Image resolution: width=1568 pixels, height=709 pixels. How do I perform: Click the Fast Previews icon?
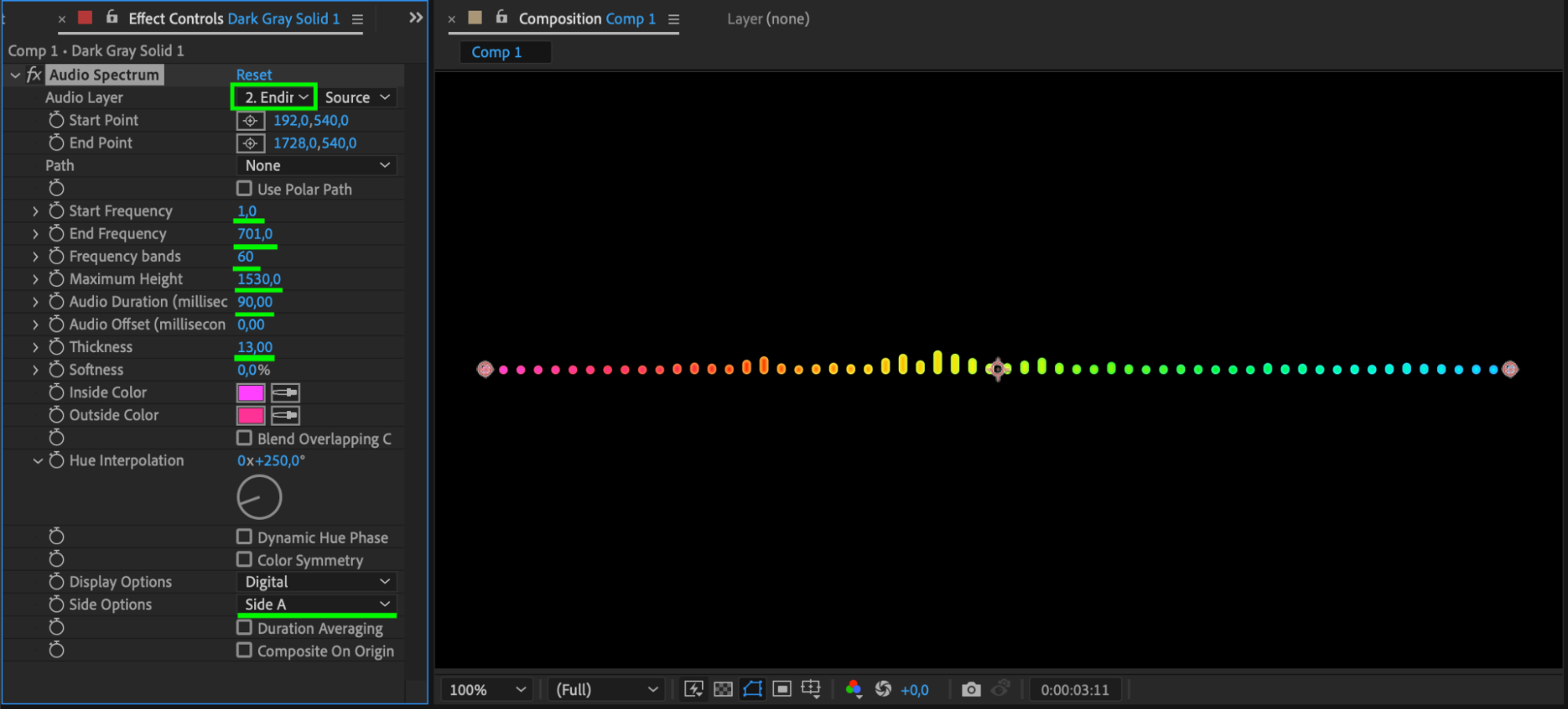693,689
